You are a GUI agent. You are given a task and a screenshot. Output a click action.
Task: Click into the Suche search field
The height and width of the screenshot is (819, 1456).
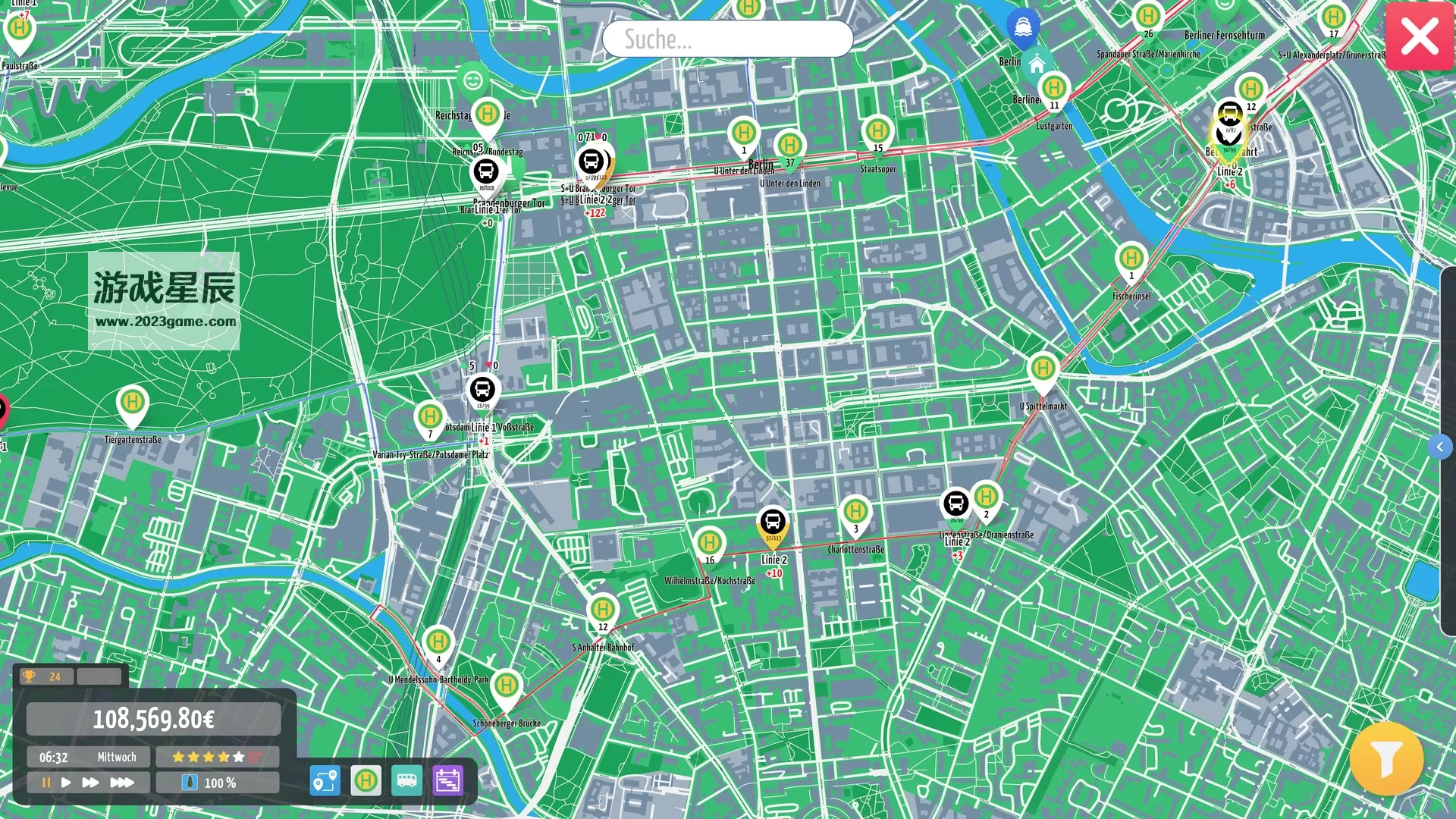click(x=726, y=39)
